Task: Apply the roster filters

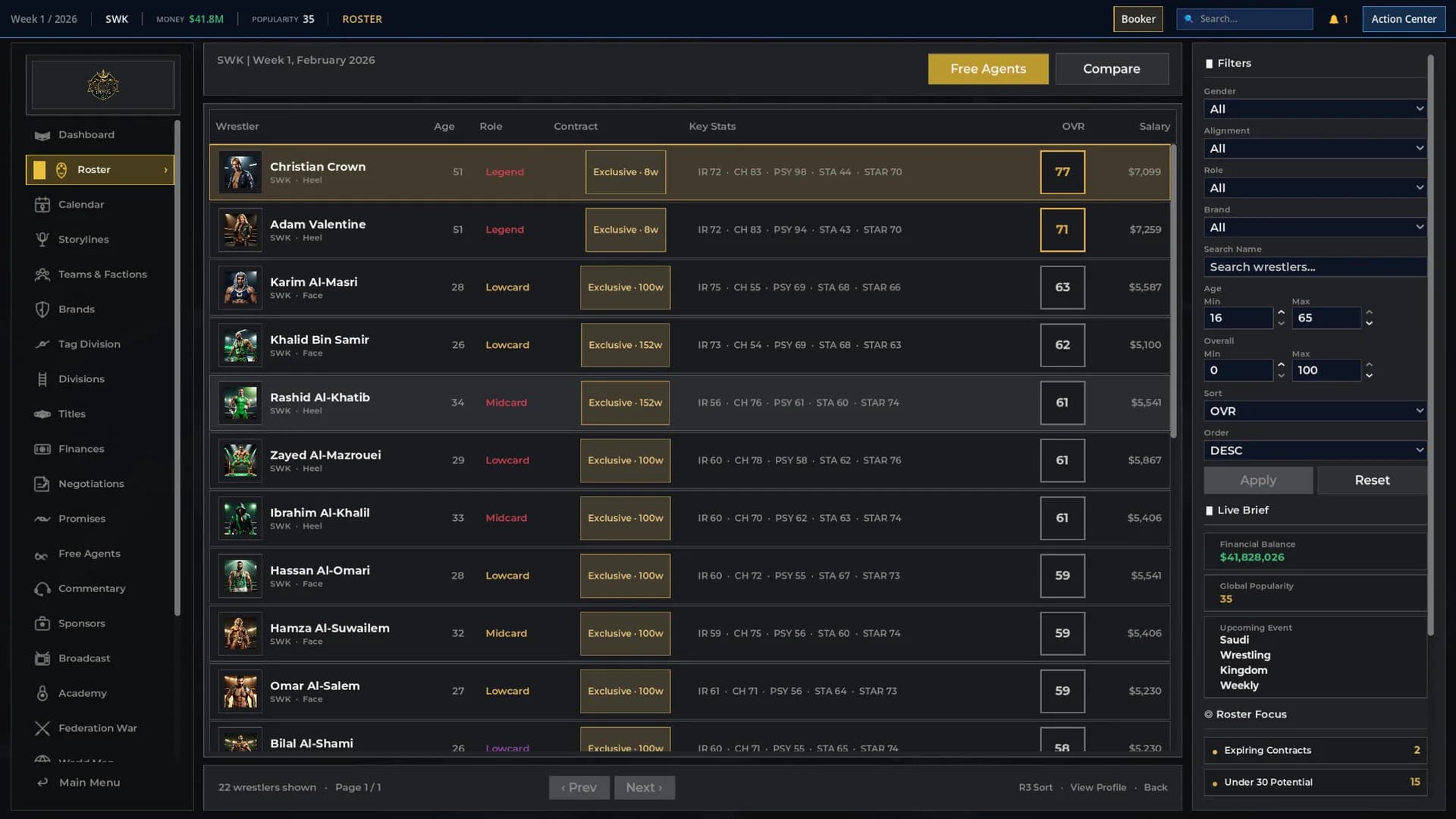Action: [1258, 480]
